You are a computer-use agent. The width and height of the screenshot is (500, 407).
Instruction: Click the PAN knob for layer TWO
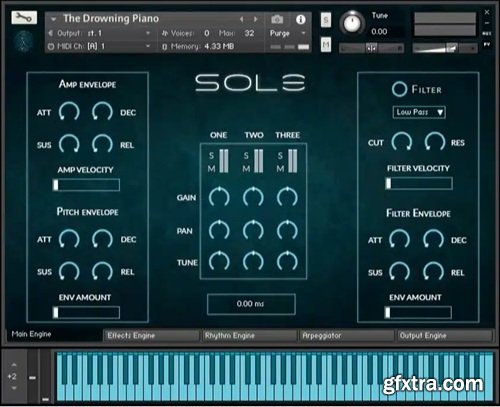[x=253, y=230]
